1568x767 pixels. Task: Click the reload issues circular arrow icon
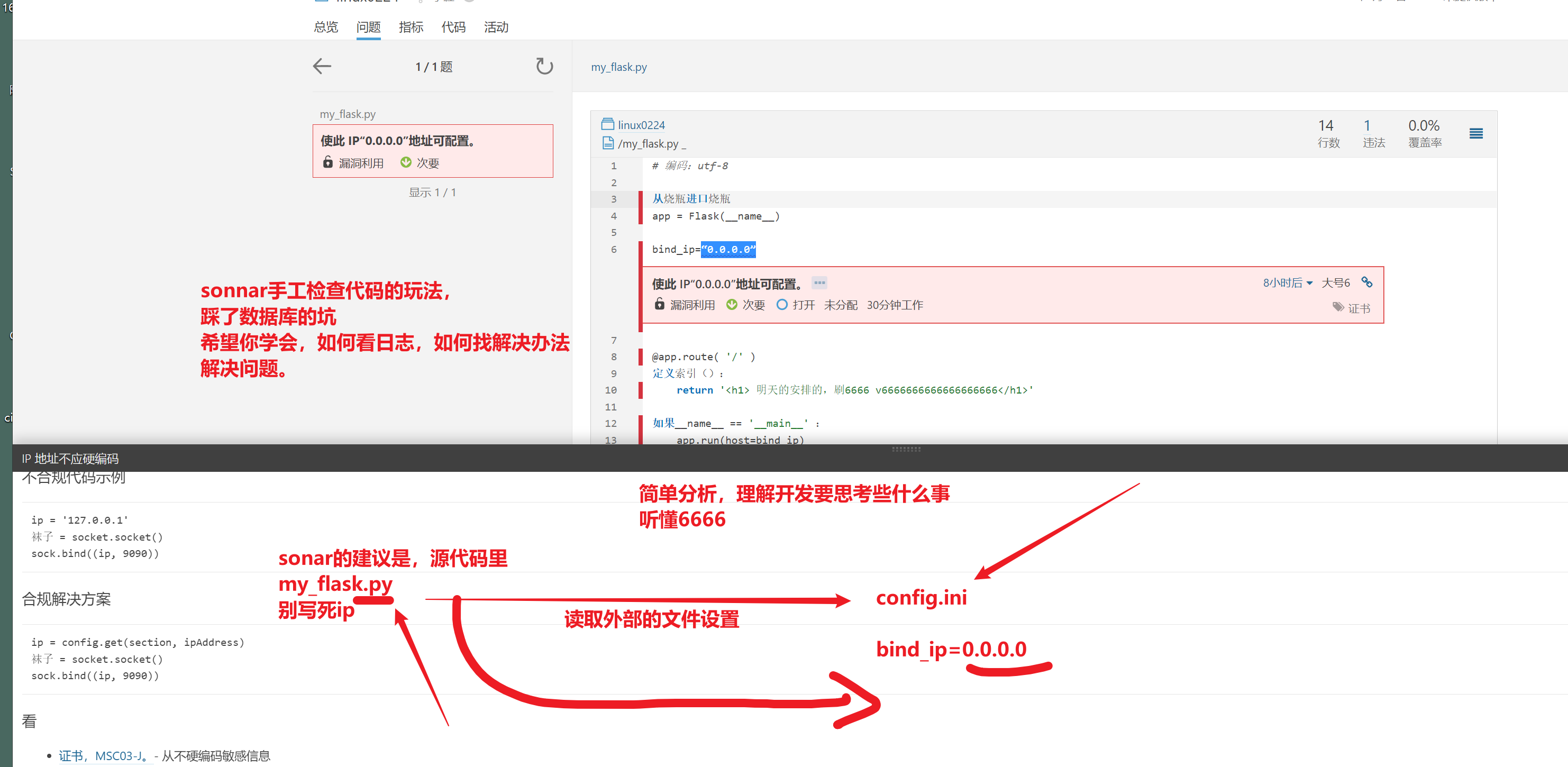point(544,66)
